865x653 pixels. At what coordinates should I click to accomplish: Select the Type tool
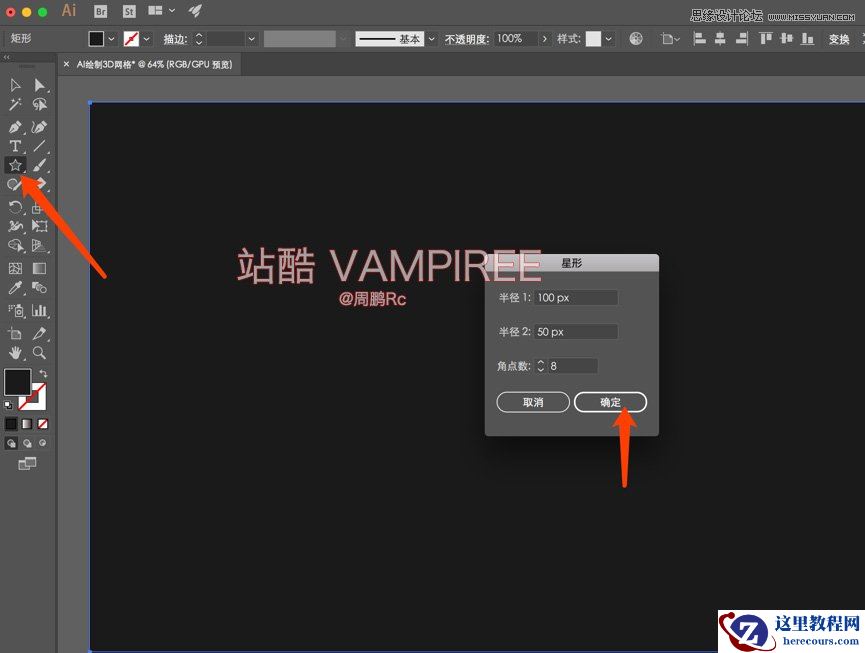(x=15, y=146)
